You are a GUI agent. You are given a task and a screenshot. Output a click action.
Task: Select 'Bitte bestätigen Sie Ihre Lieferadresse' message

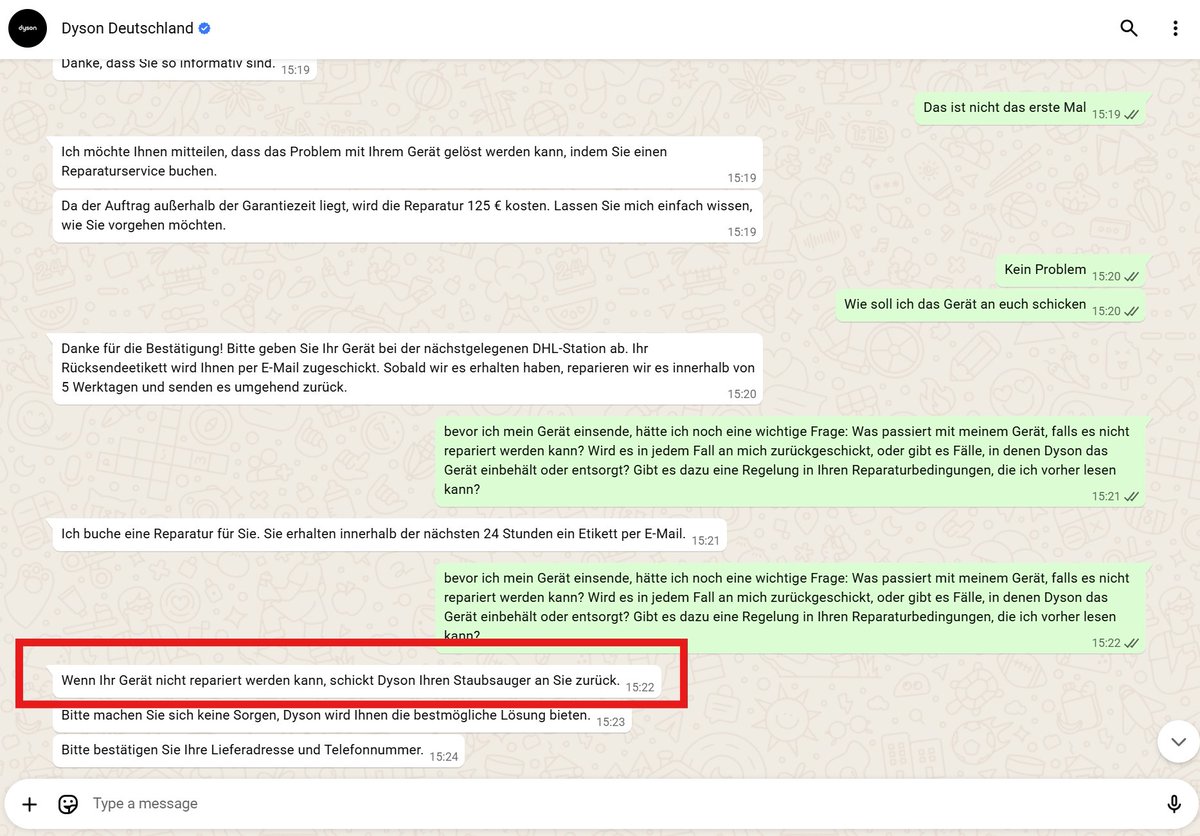click(x=259, y=751)
